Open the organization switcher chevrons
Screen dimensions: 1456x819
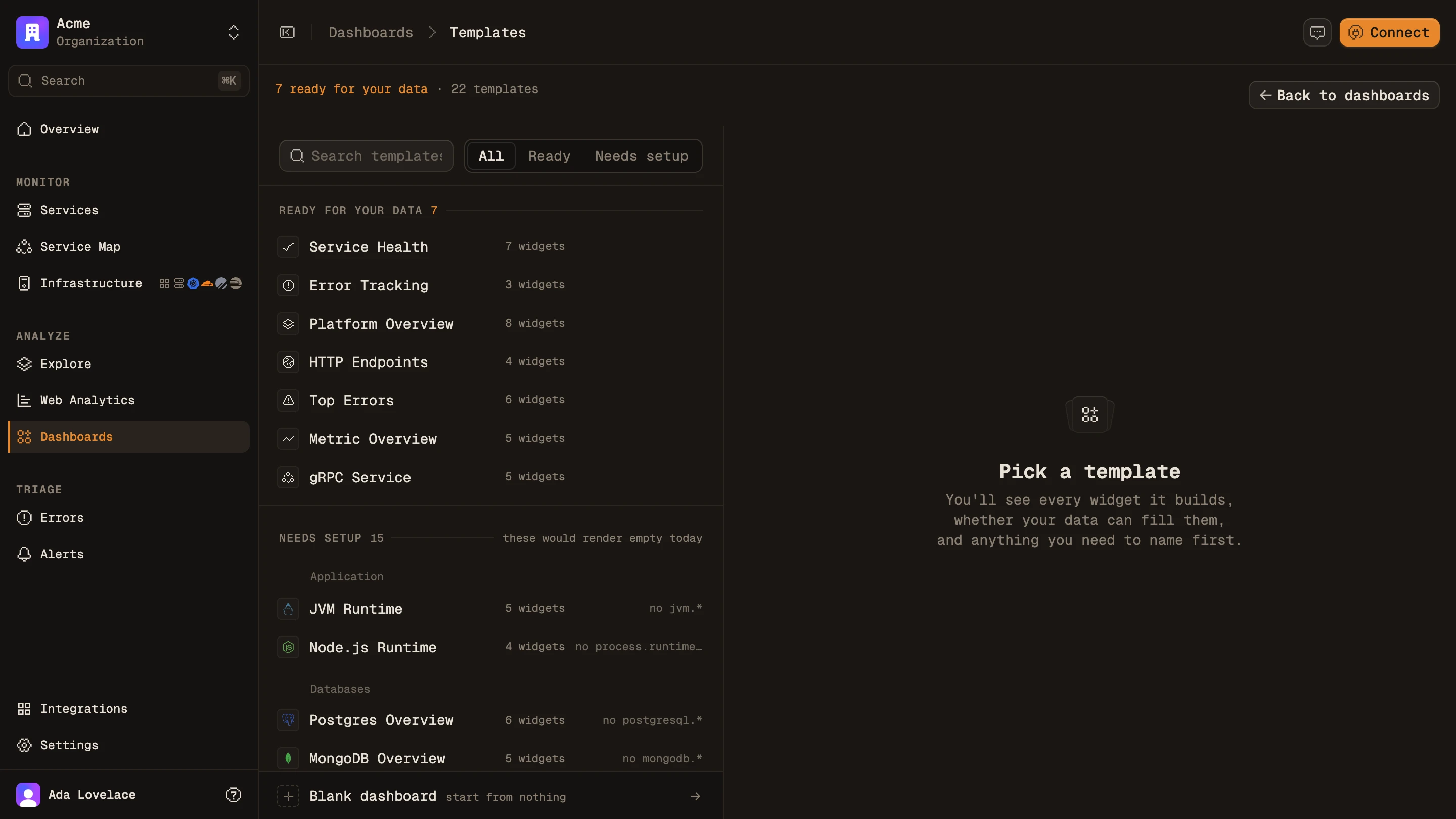[x=234, y=32]
